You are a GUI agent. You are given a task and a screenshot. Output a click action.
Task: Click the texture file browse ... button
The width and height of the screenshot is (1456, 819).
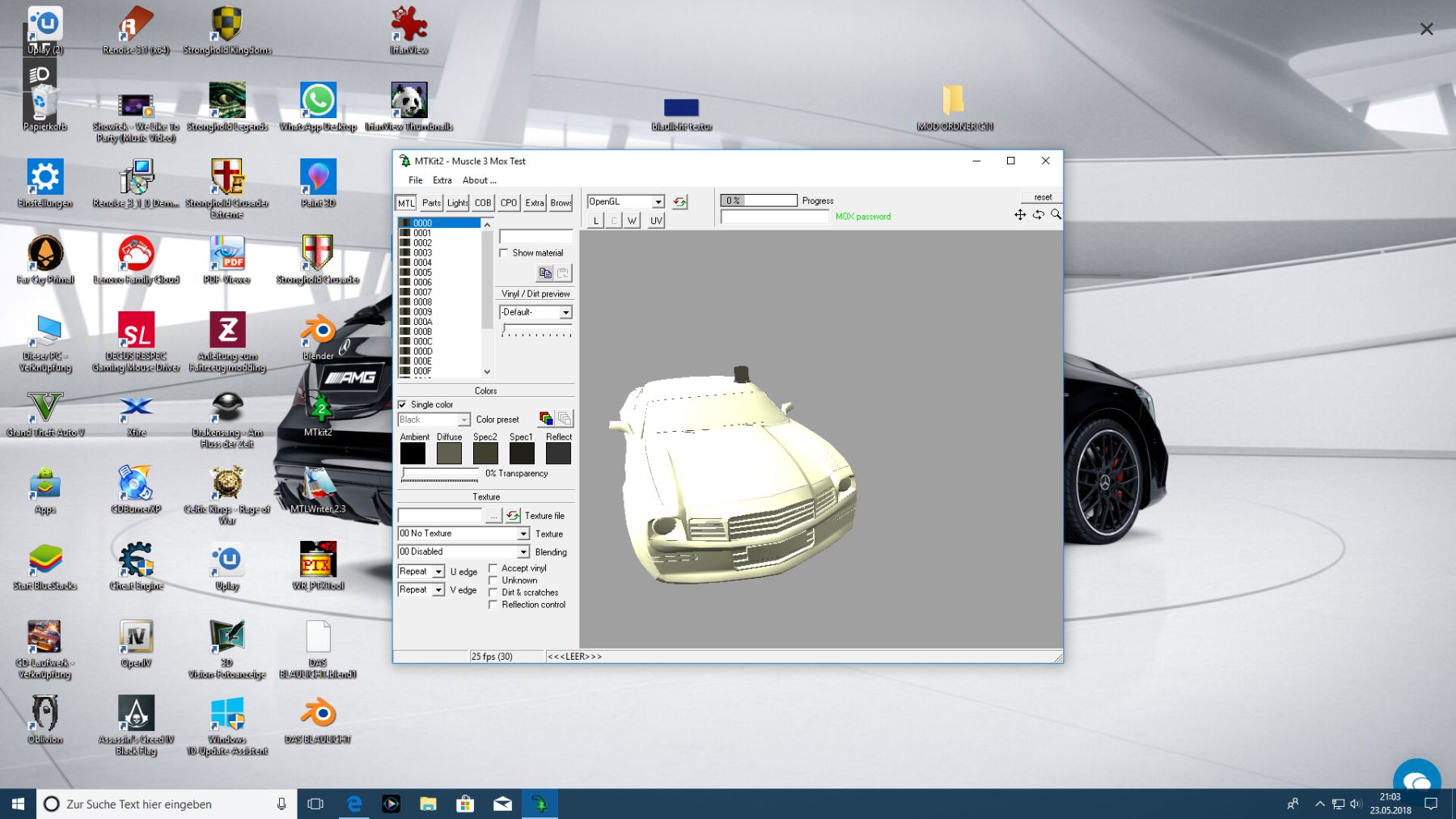(x=493, y=516)
